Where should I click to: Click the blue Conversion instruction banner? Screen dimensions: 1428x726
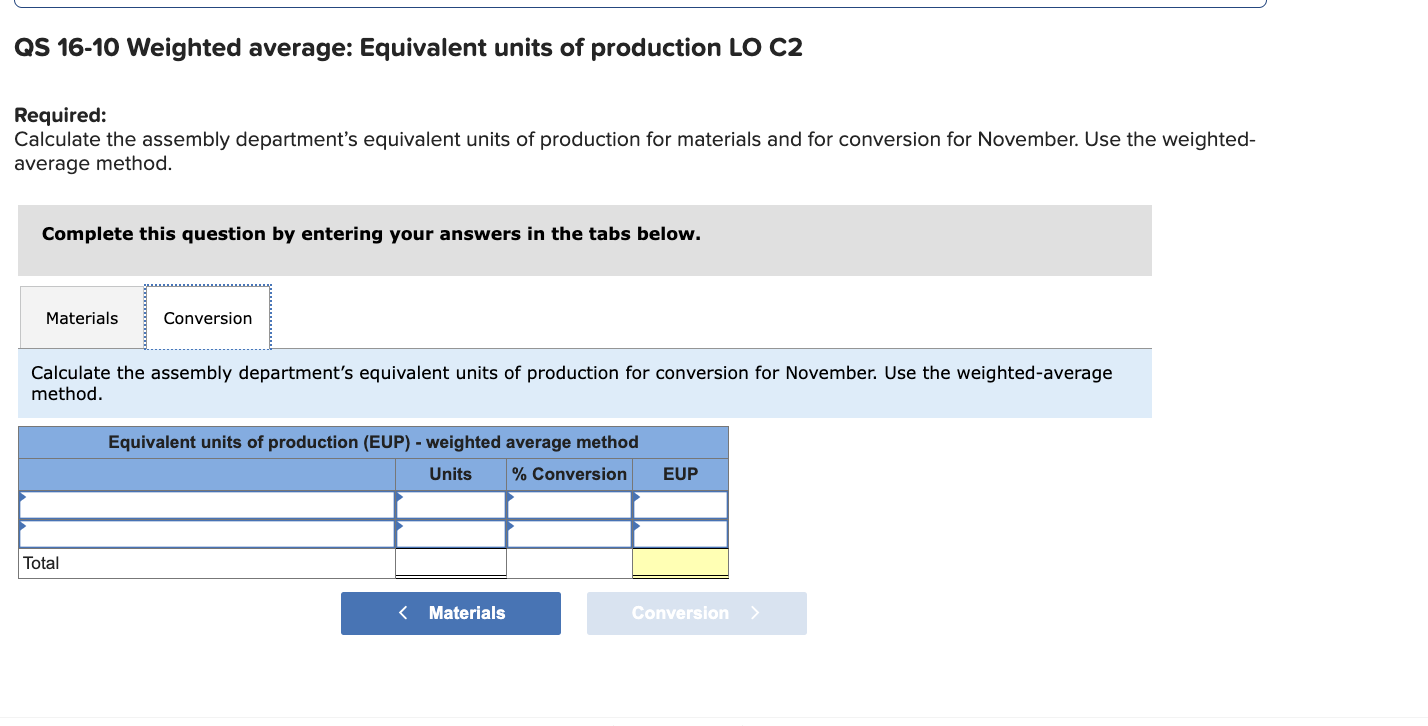pos(584,383)
